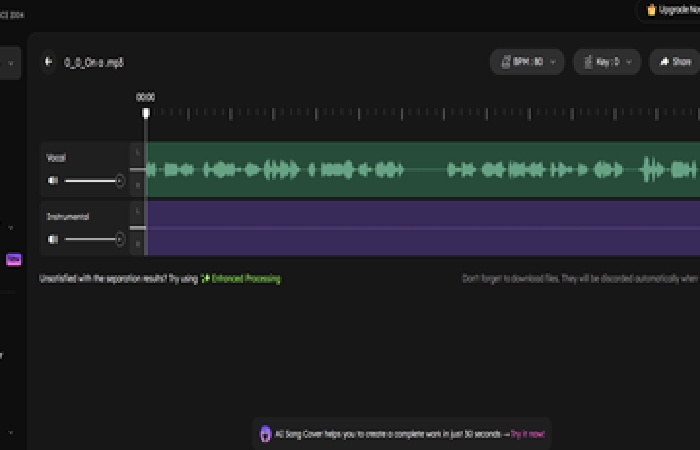Click the Try it now link
The width and height of the screenshot is (700, 450).
tap(530, 434)
